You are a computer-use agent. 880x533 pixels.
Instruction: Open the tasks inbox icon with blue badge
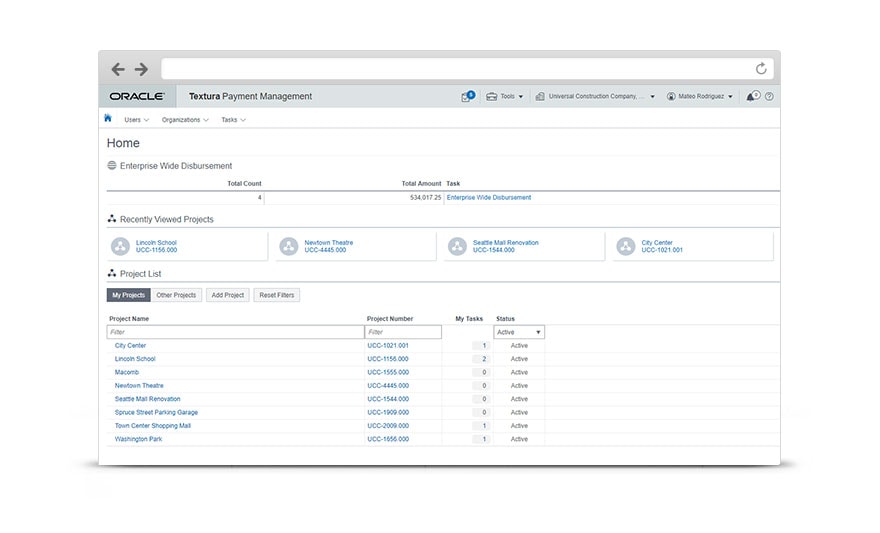[467, 97]
